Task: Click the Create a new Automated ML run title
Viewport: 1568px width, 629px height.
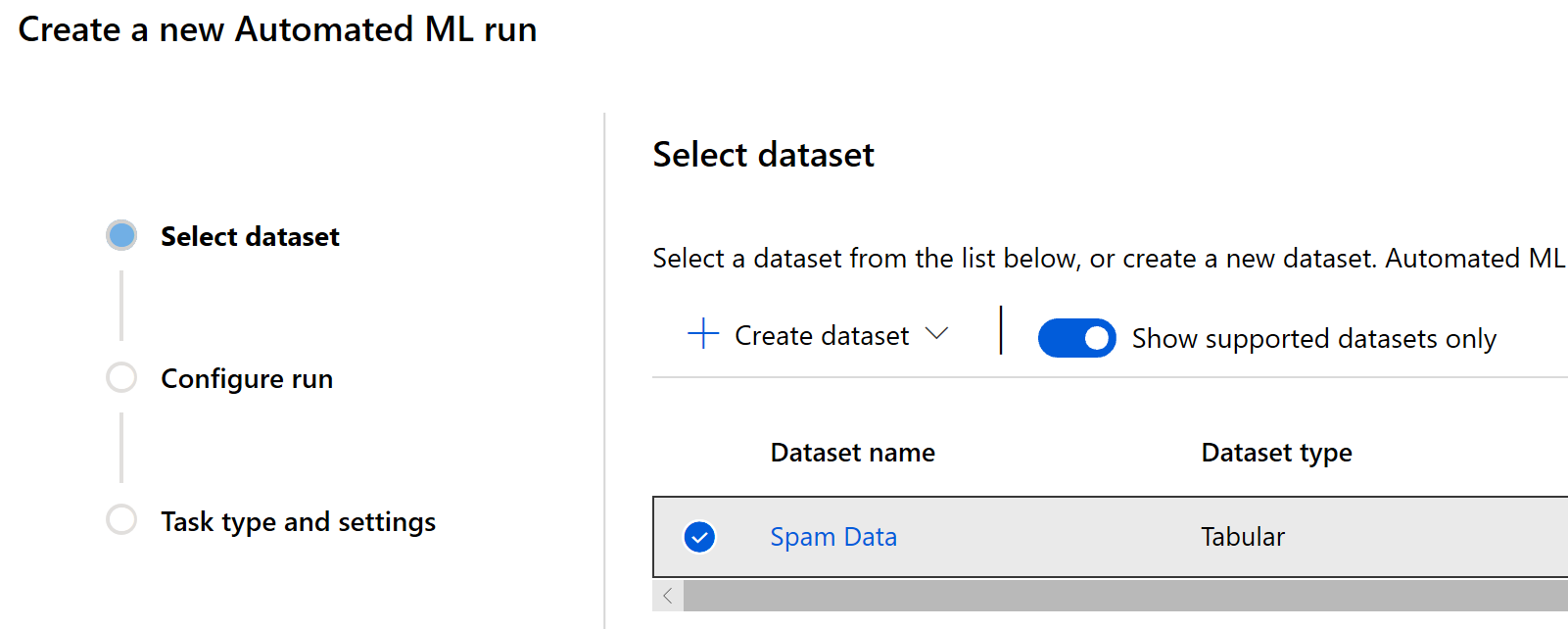Action: [x=277, y=29]
